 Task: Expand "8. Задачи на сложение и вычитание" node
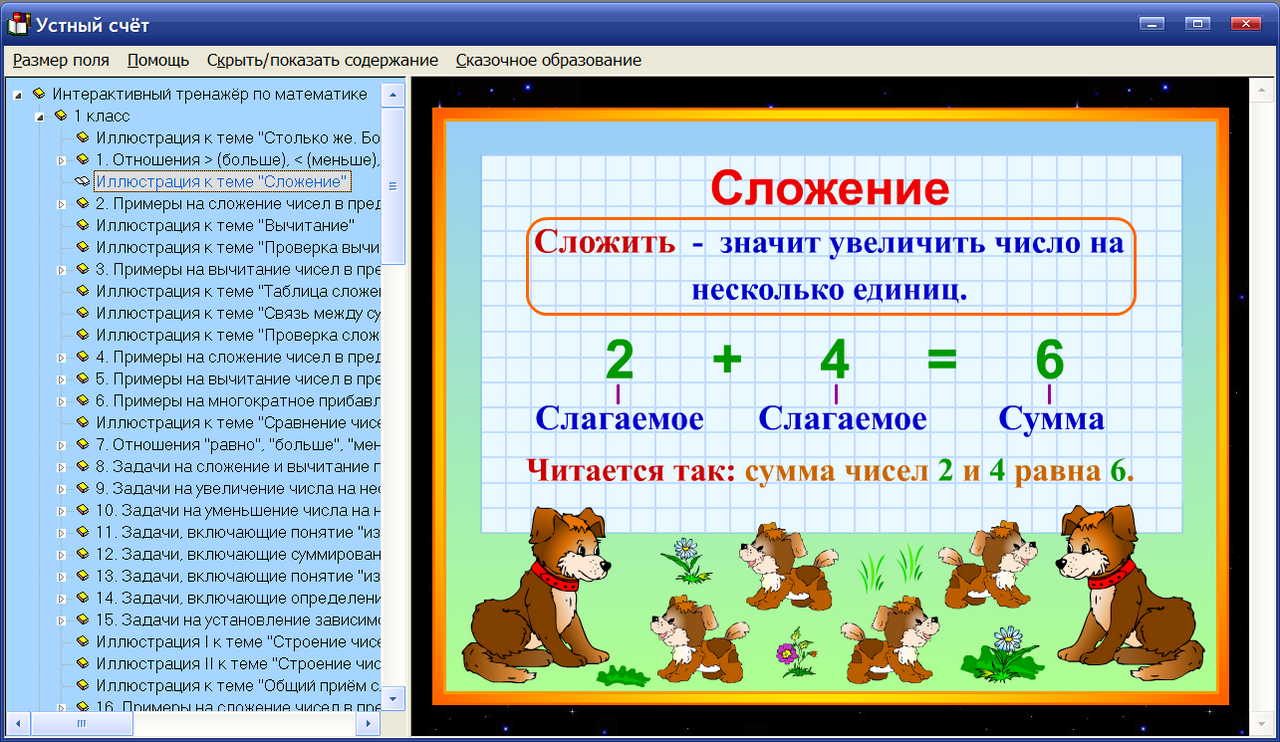click(62, 467)
